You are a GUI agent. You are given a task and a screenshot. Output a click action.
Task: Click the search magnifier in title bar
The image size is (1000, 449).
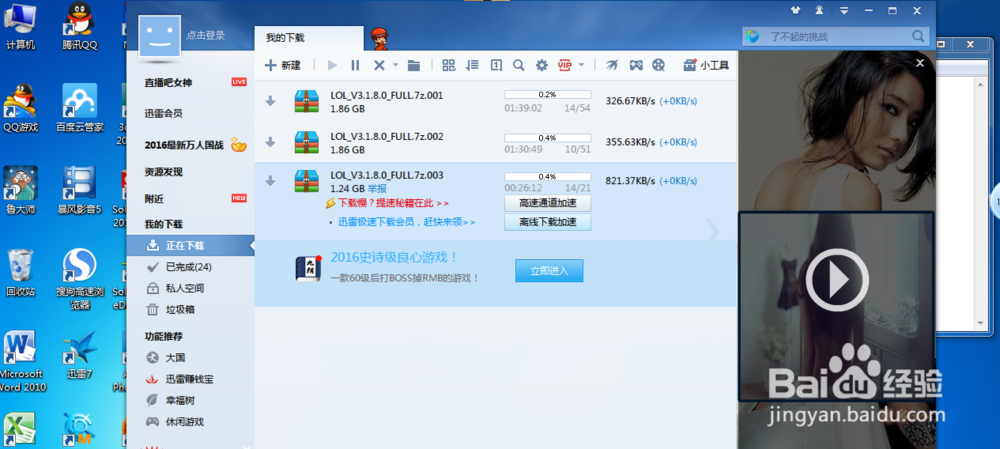(918, 36)
